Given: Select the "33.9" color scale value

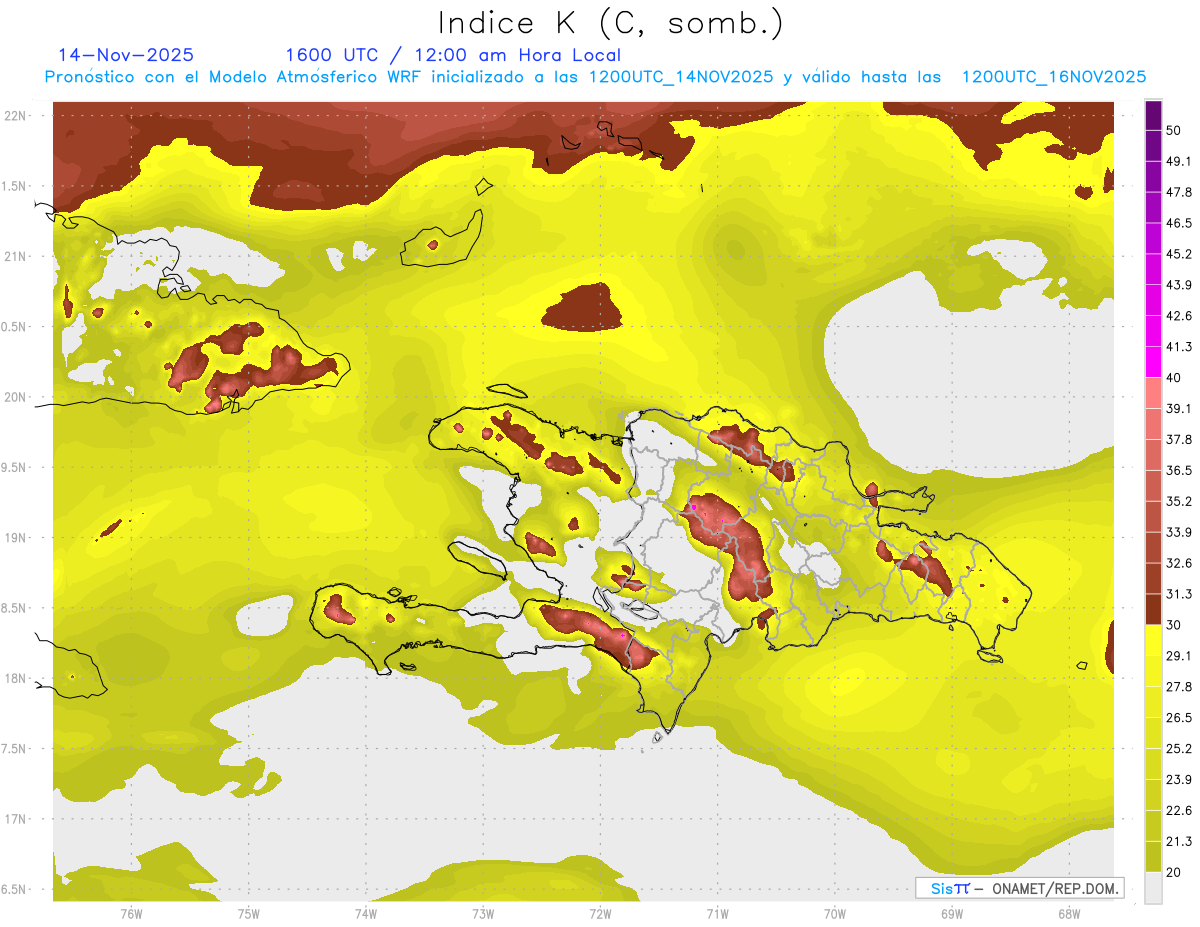Looking at the screenshot, I should (x=1178, y=532).
